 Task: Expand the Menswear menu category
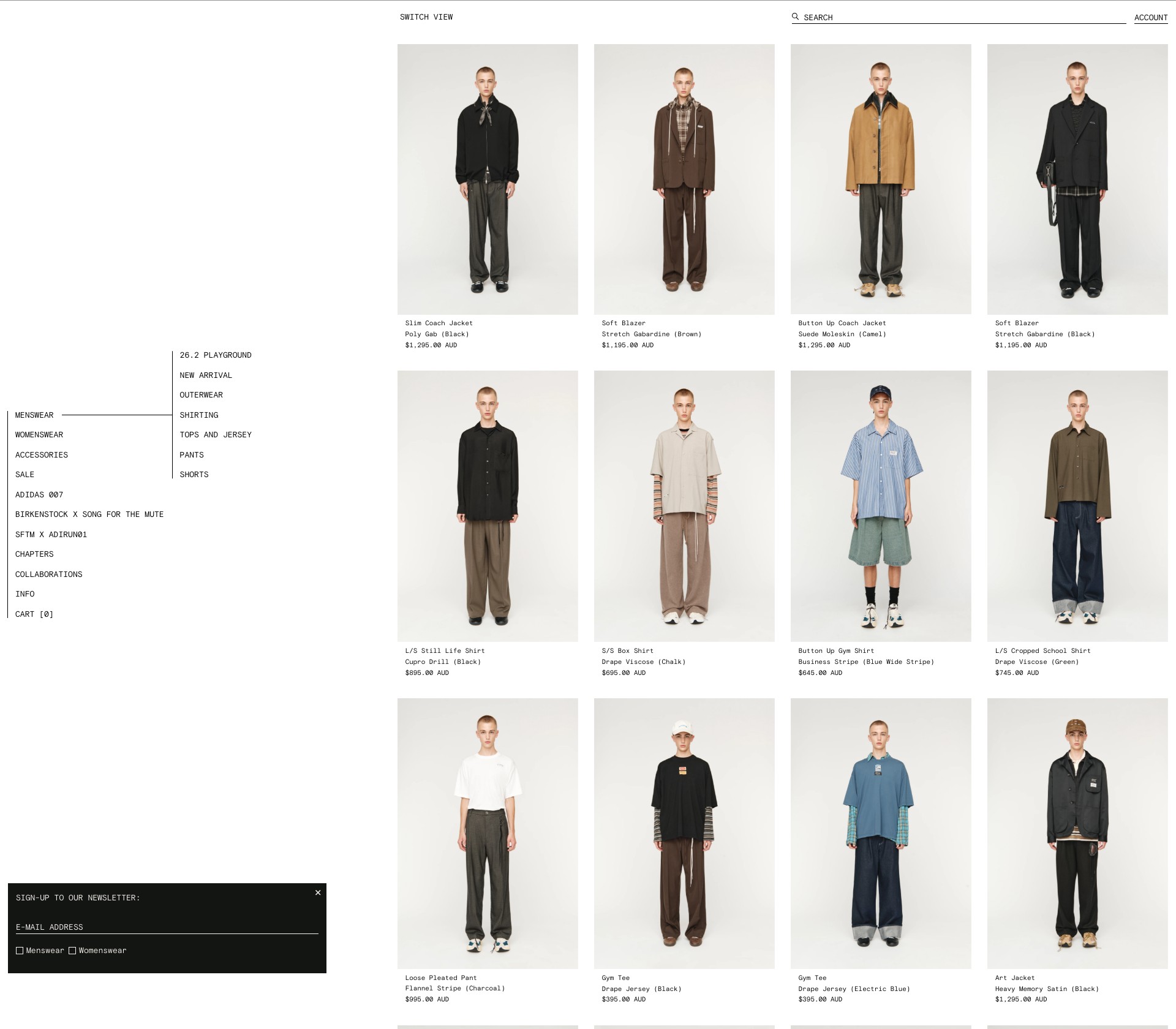pyautogui.click(x=34, y=415)
